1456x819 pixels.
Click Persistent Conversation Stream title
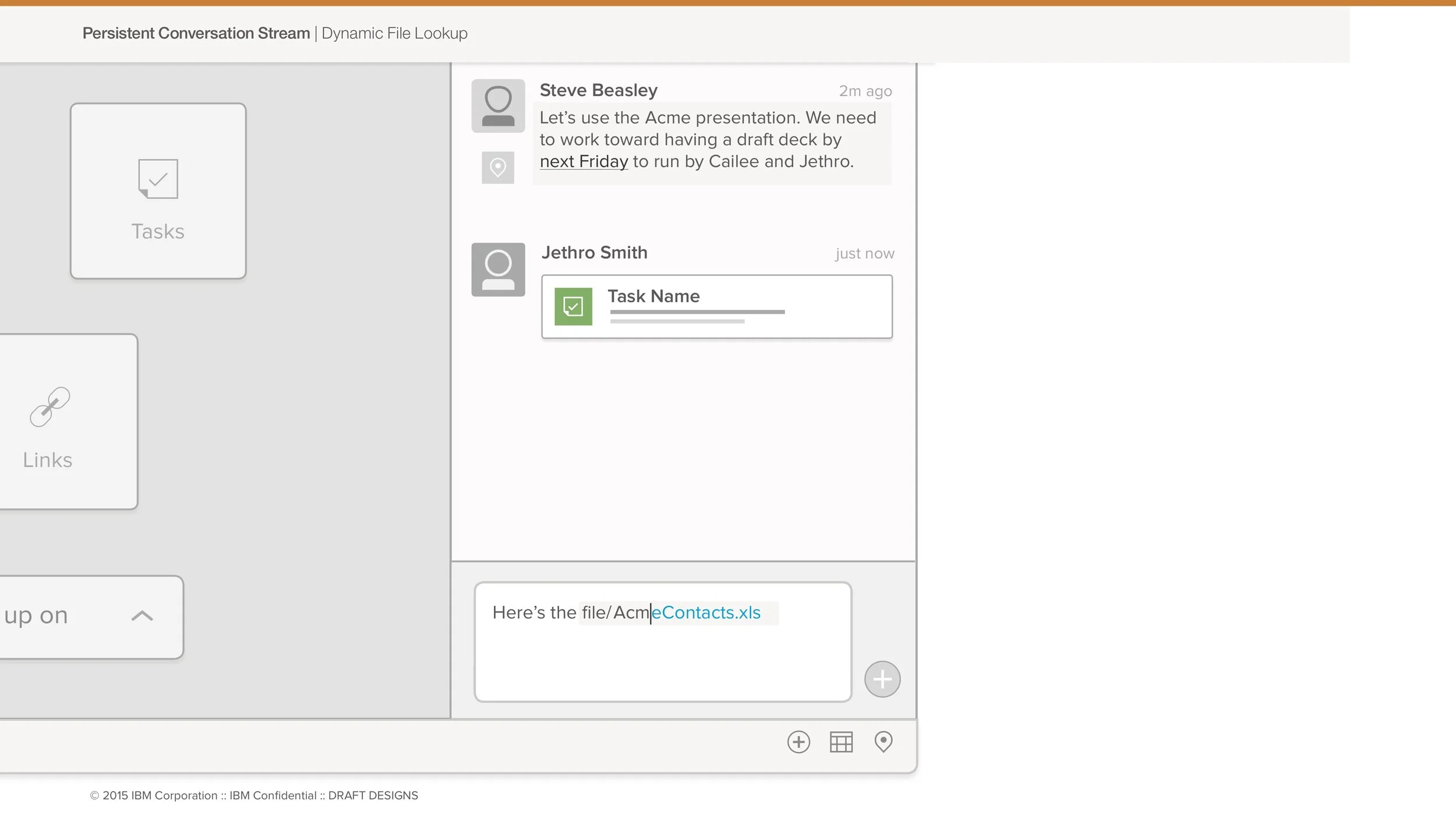click(196, 33)
